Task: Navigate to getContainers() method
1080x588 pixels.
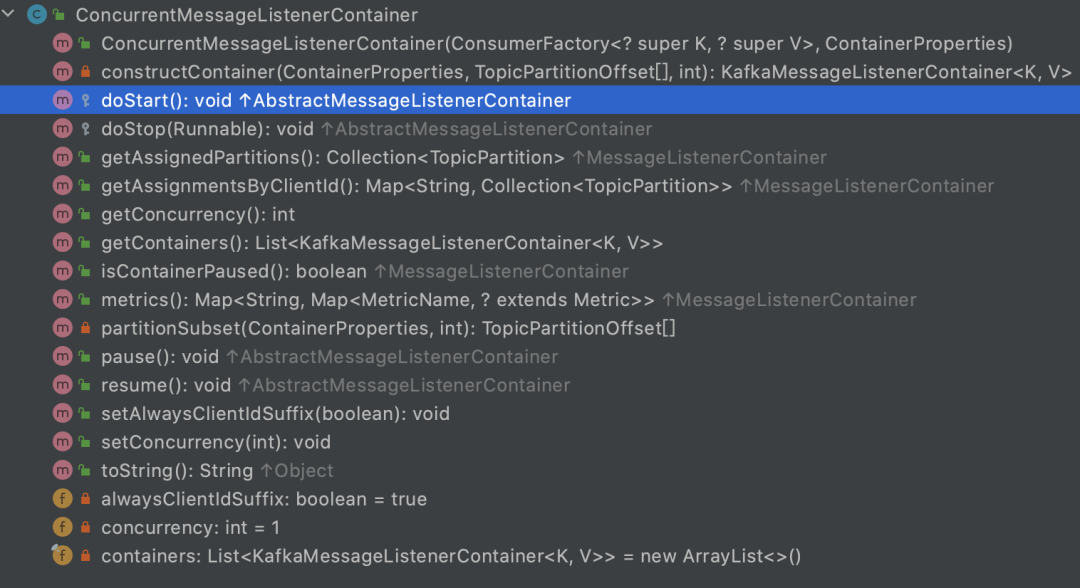Action: (382, 243)
